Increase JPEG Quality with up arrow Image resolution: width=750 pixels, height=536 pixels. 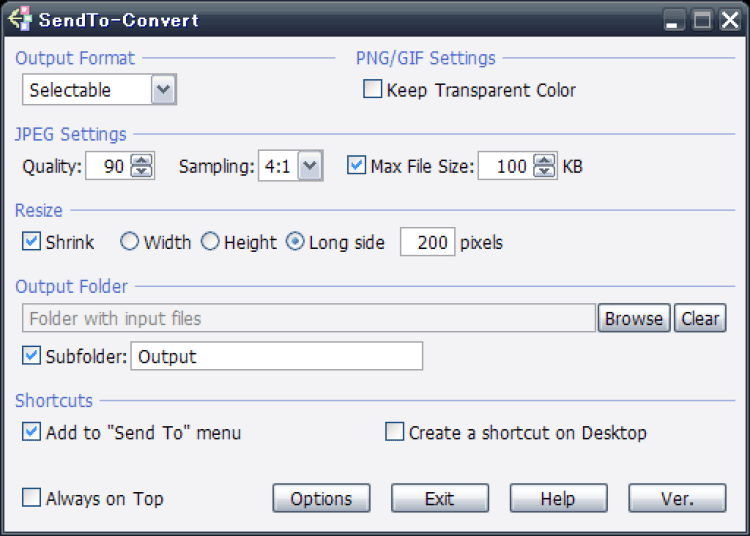coord(143,160)
